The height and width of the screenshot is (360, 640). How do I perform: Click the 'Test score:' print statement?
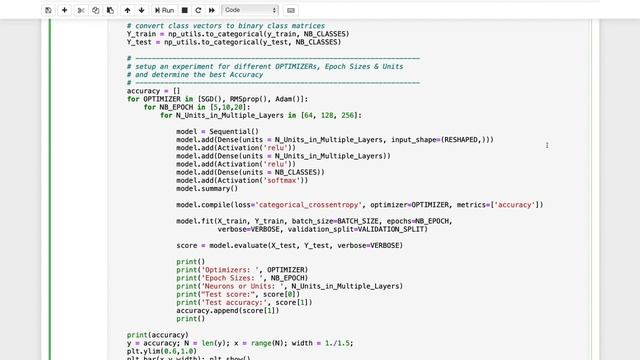(x=238, y=294)
